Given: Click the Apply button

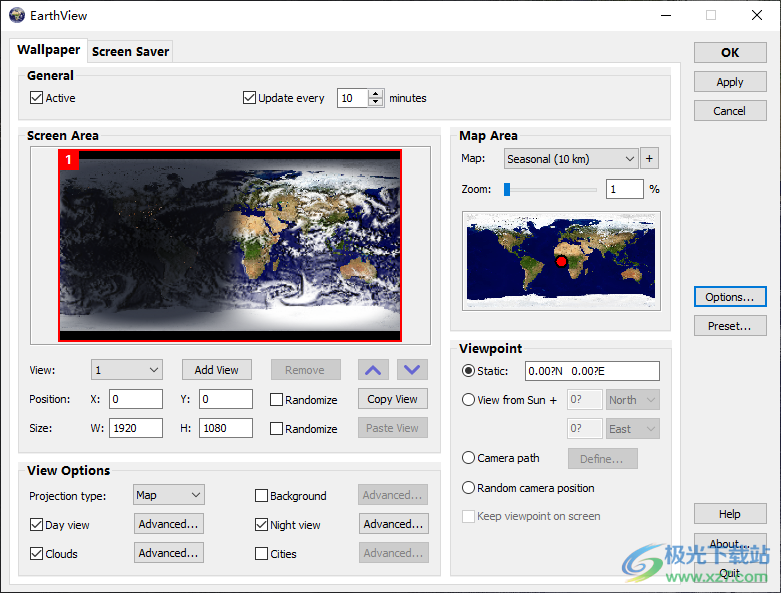Looking at the screenshot, I should tap(730, 82).
